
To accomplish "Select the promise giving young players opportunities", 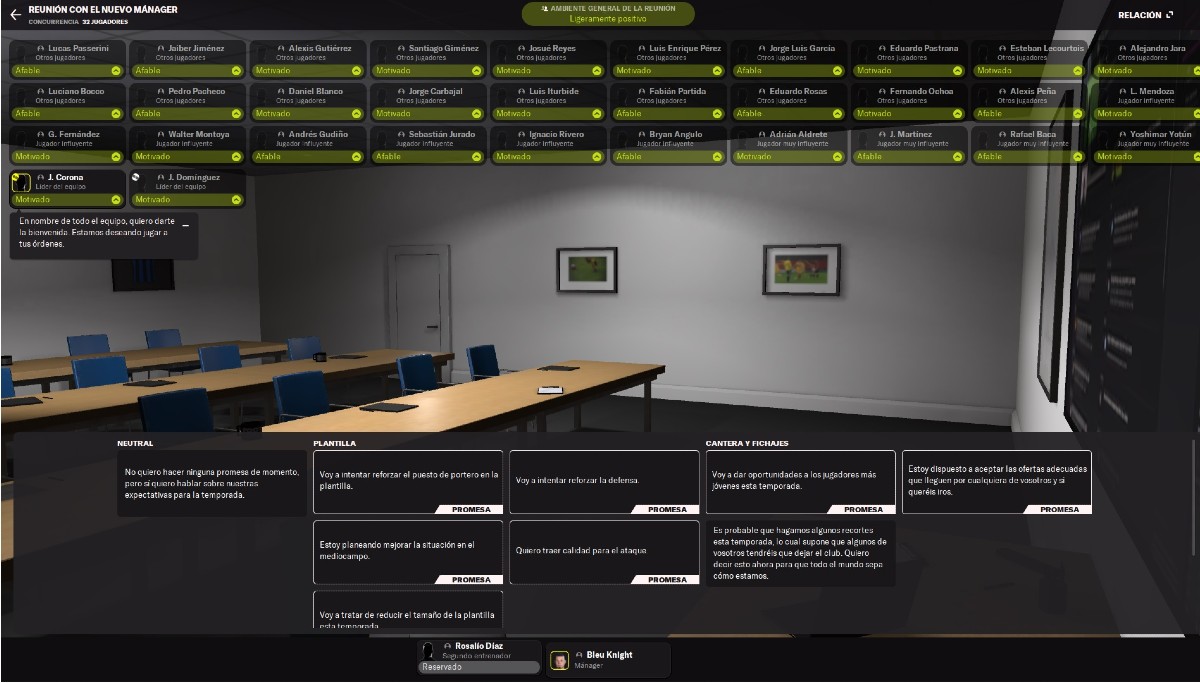I will coord(800,481).
